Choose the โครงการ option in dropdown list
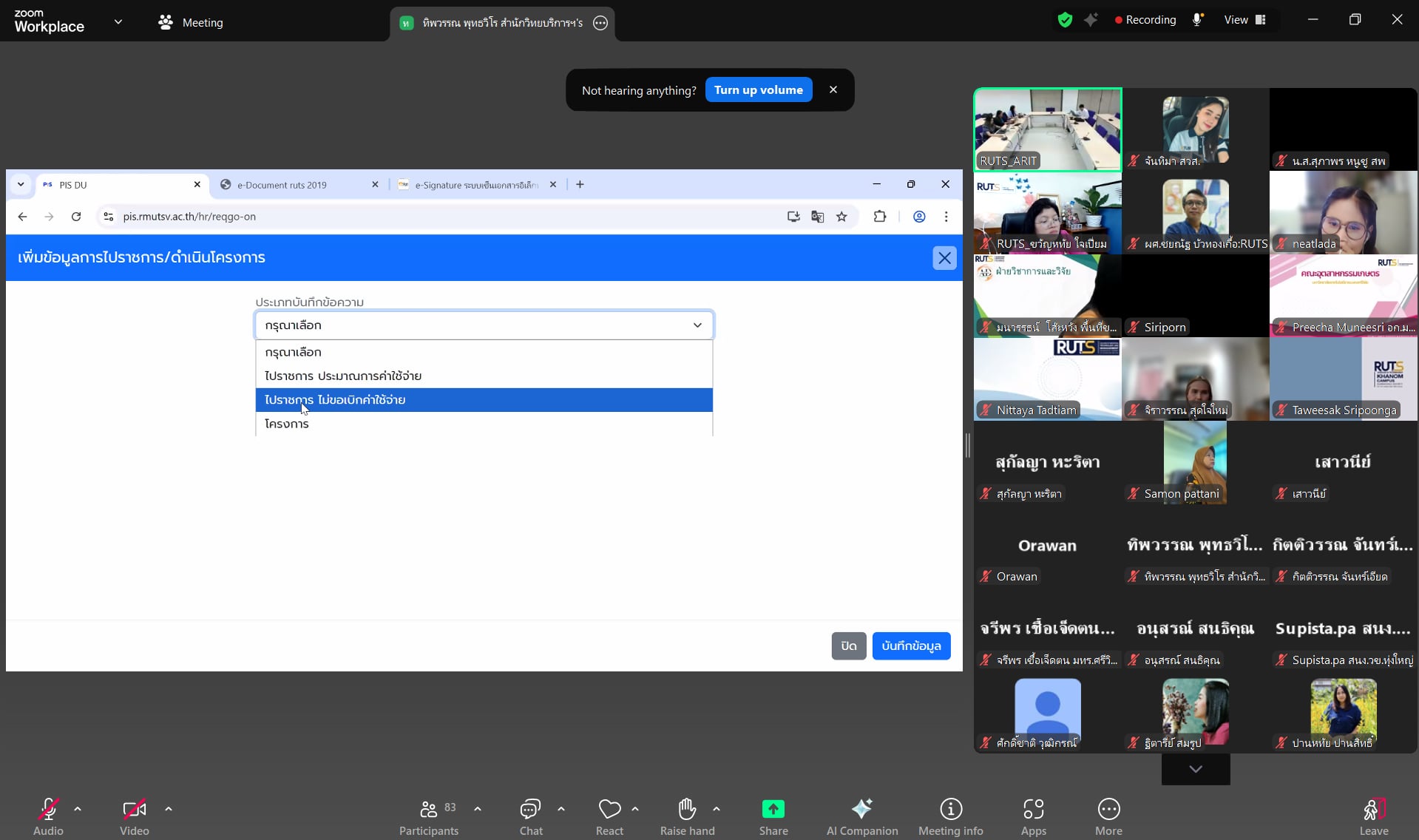The height and width of the screenshot is (840, 1419). tap(484, 424)
